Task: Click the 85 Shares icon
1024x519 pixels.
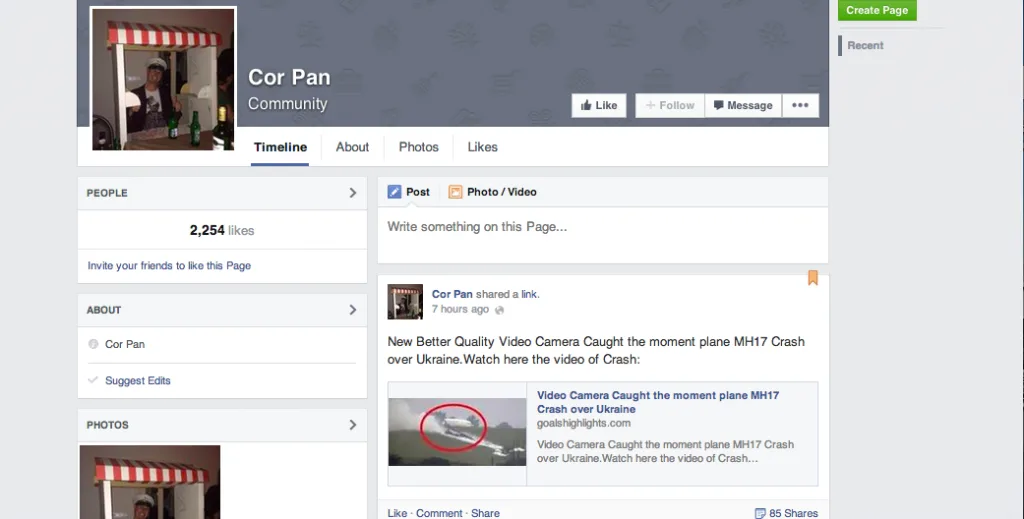Action: [x=760, y=513]
